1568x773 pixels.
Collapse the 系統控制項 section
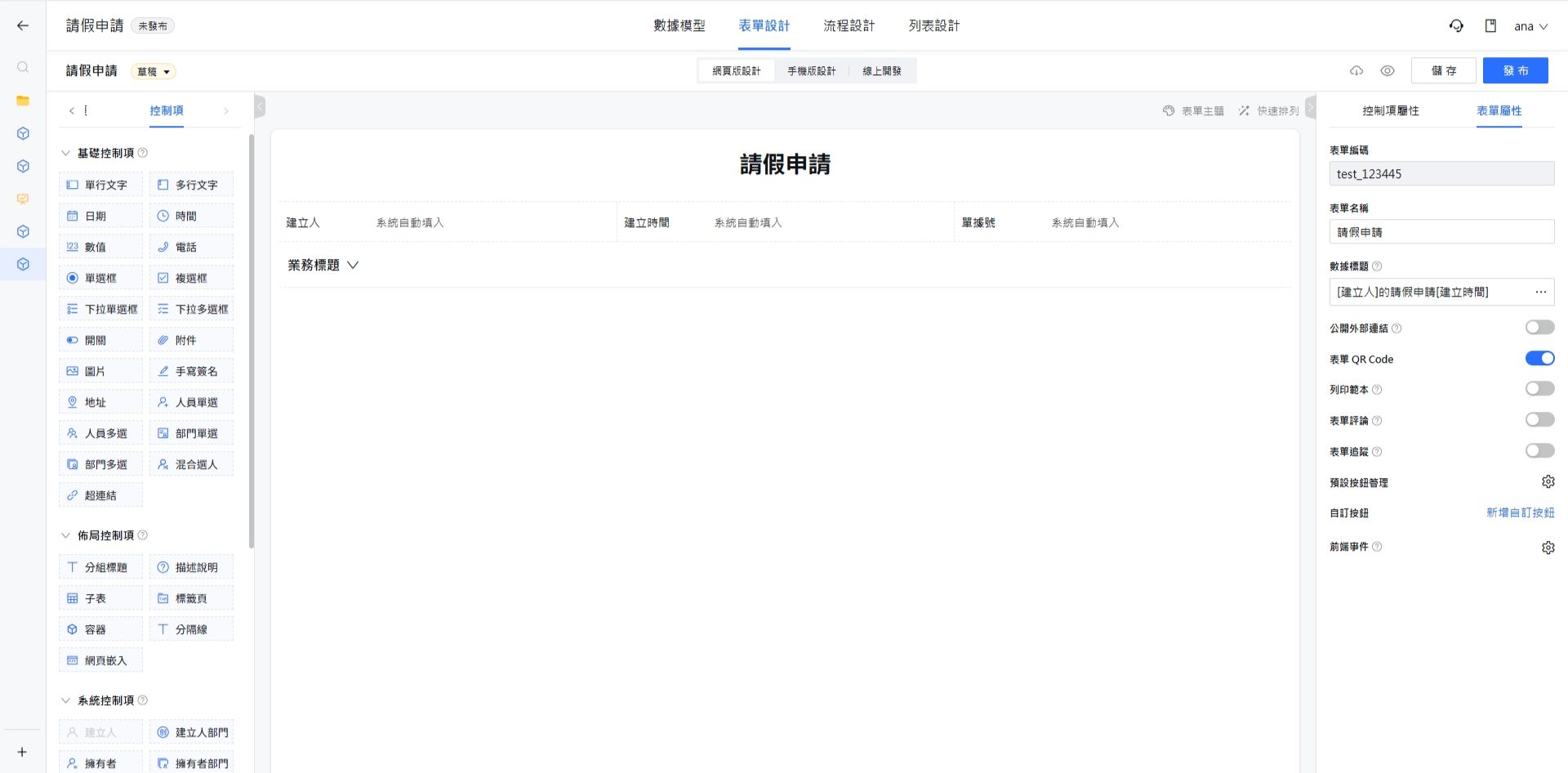[66, 700]
